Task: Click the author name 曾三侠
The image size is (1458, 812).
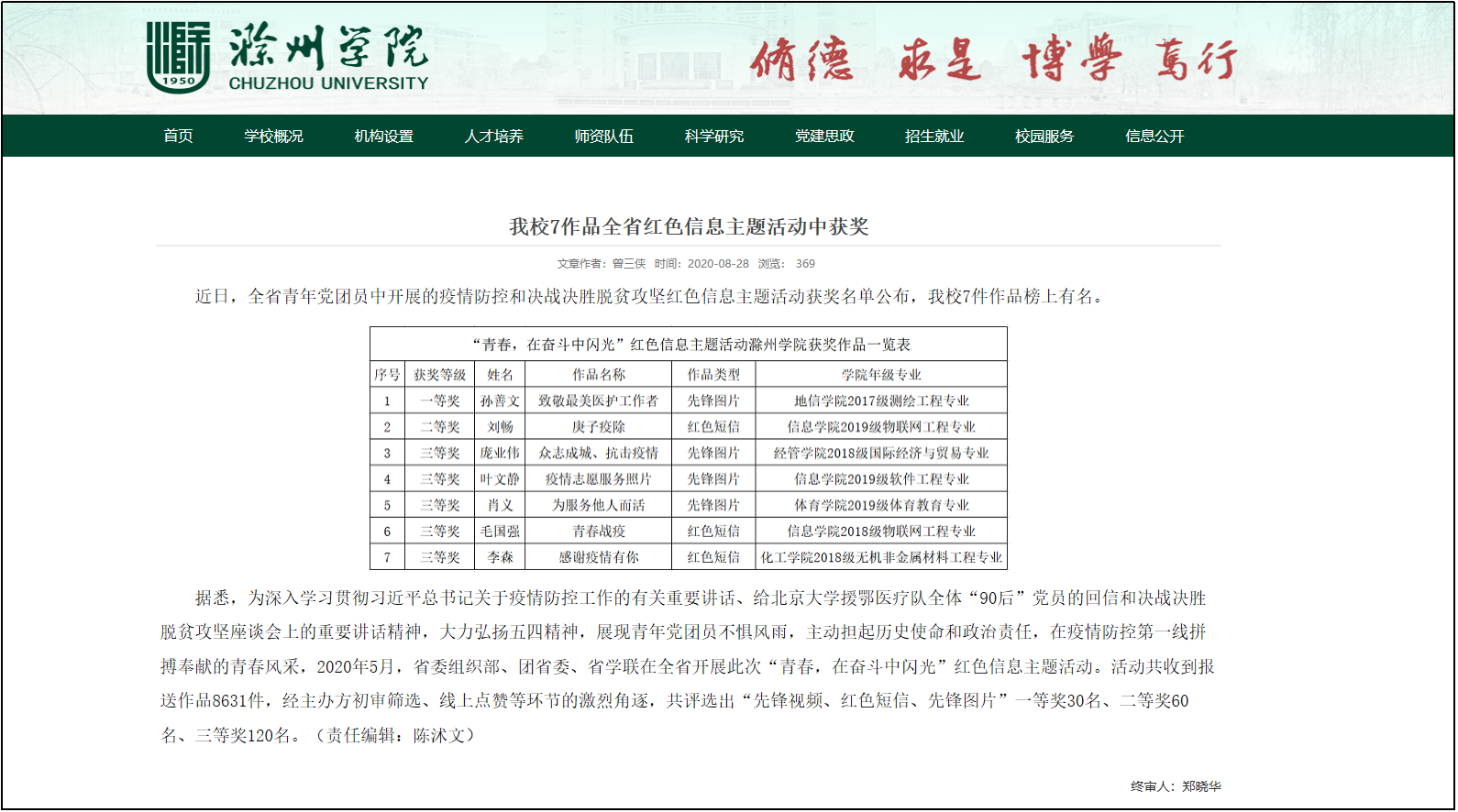Action: click(x=629, y=263)
